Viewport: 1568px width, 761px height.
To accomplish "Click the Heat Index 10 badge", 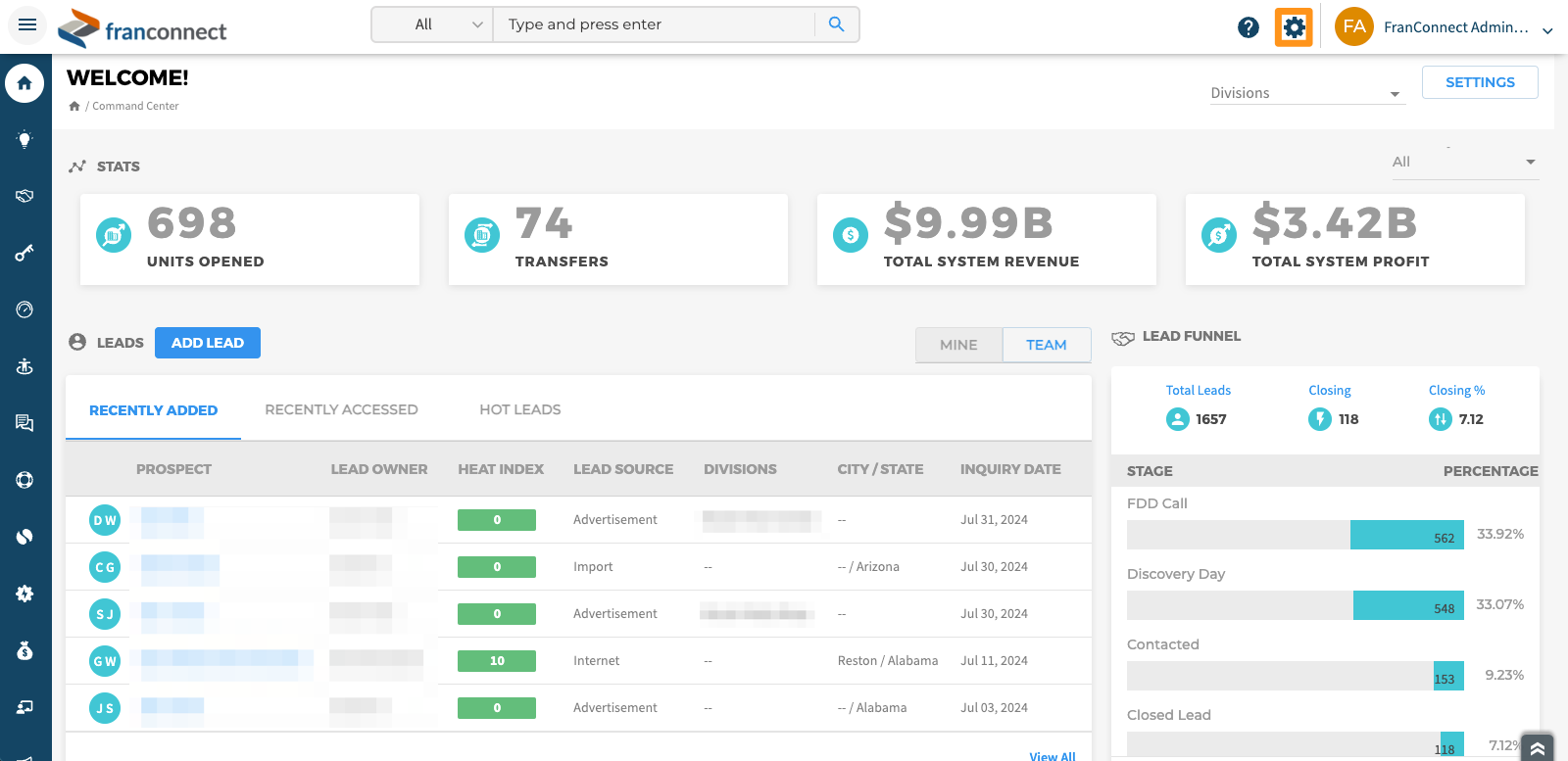I will (497, 661).
